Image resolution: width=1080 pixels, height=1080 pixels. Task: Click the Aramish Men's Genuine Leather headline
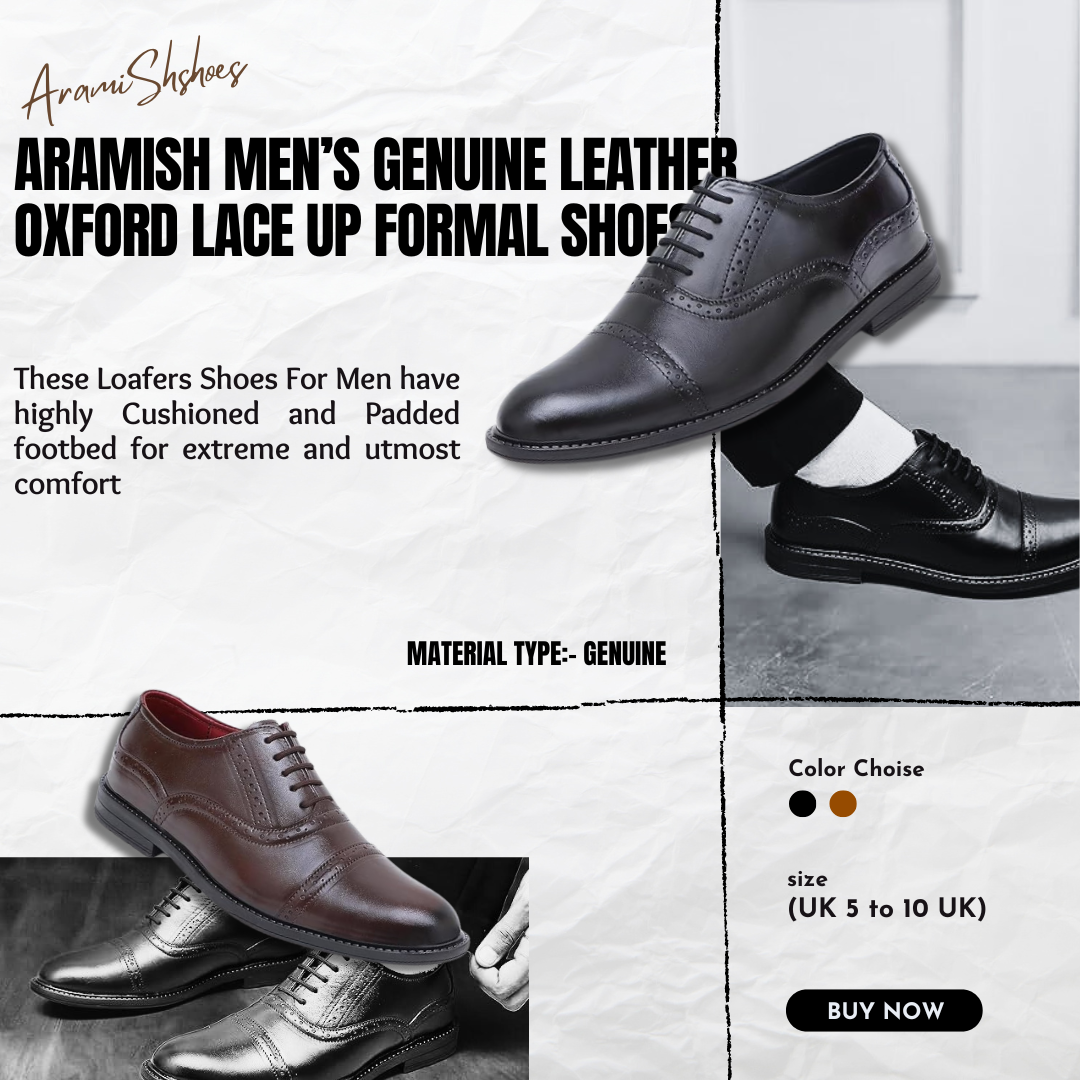tap(375, 165)
